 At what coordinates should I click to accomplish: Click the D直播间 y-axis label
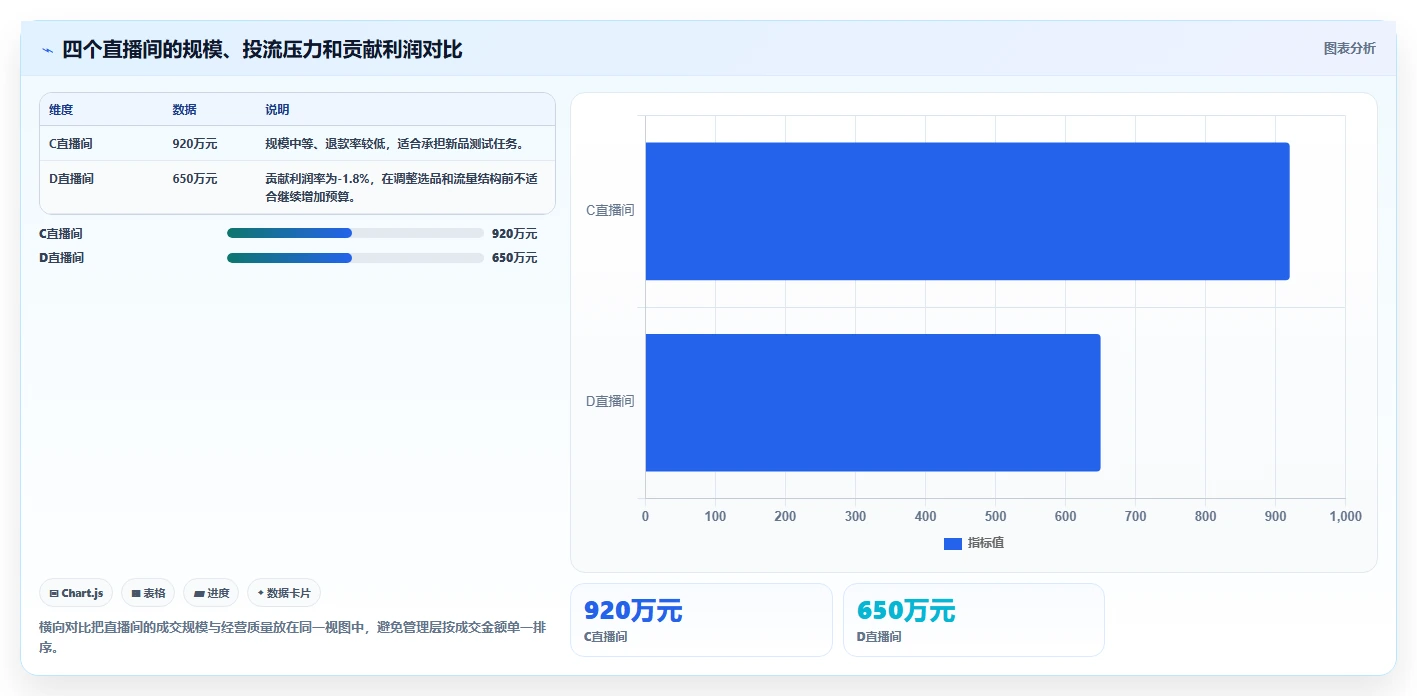[610, 402]
